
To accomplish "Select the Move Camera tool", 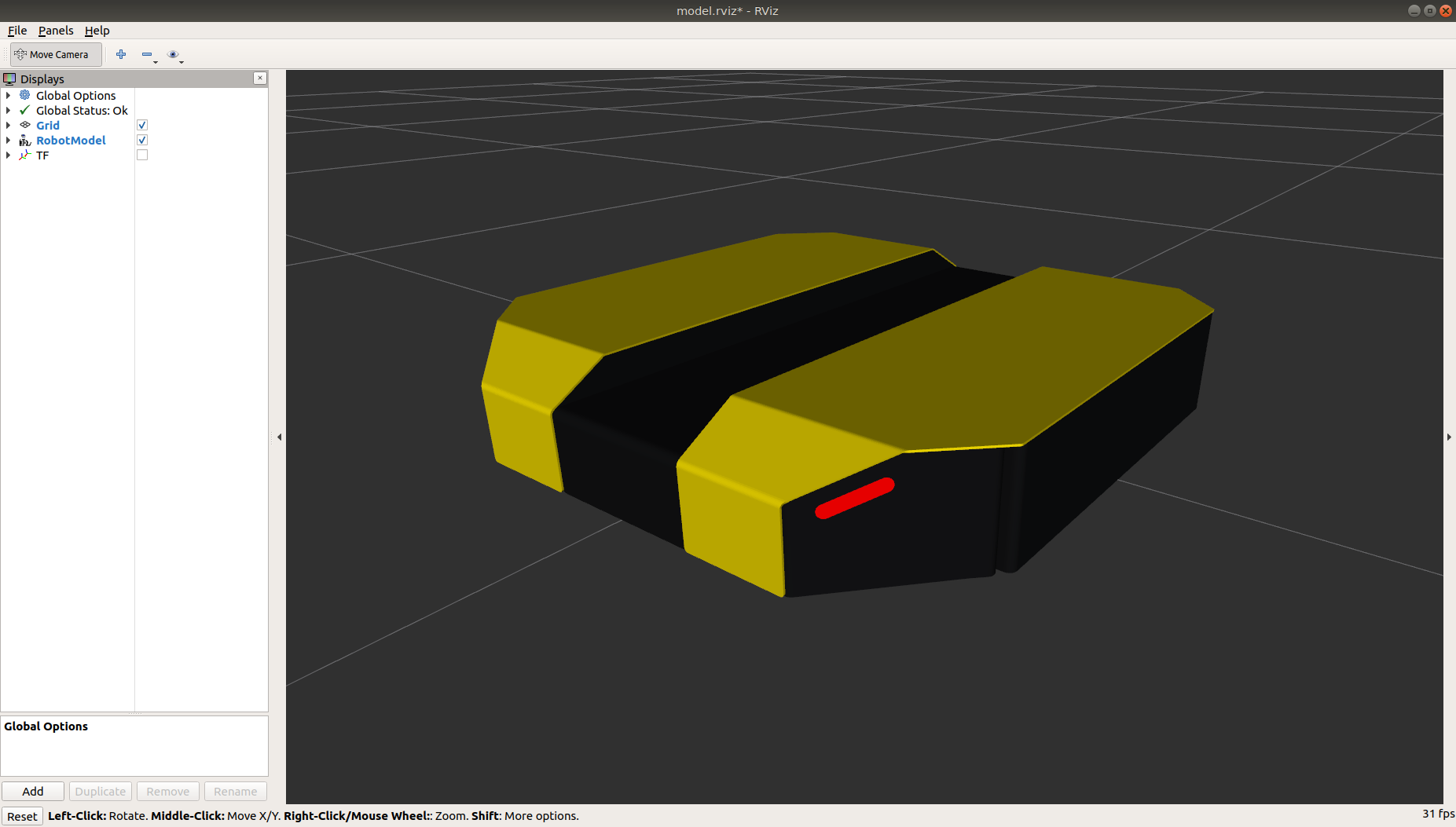I will tap(53, 54).
